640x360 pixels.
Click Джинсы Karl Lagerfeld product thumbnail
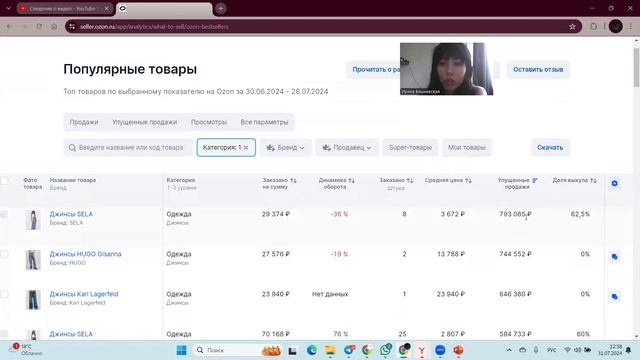[33, 300]
